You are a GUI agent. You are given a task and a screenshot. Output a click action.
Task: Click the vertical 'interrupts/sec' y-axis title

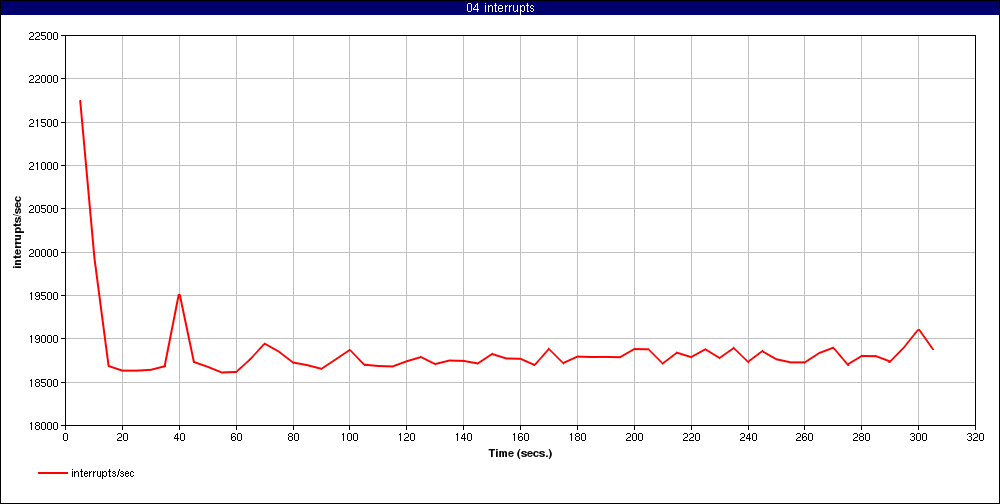(18, 230)
